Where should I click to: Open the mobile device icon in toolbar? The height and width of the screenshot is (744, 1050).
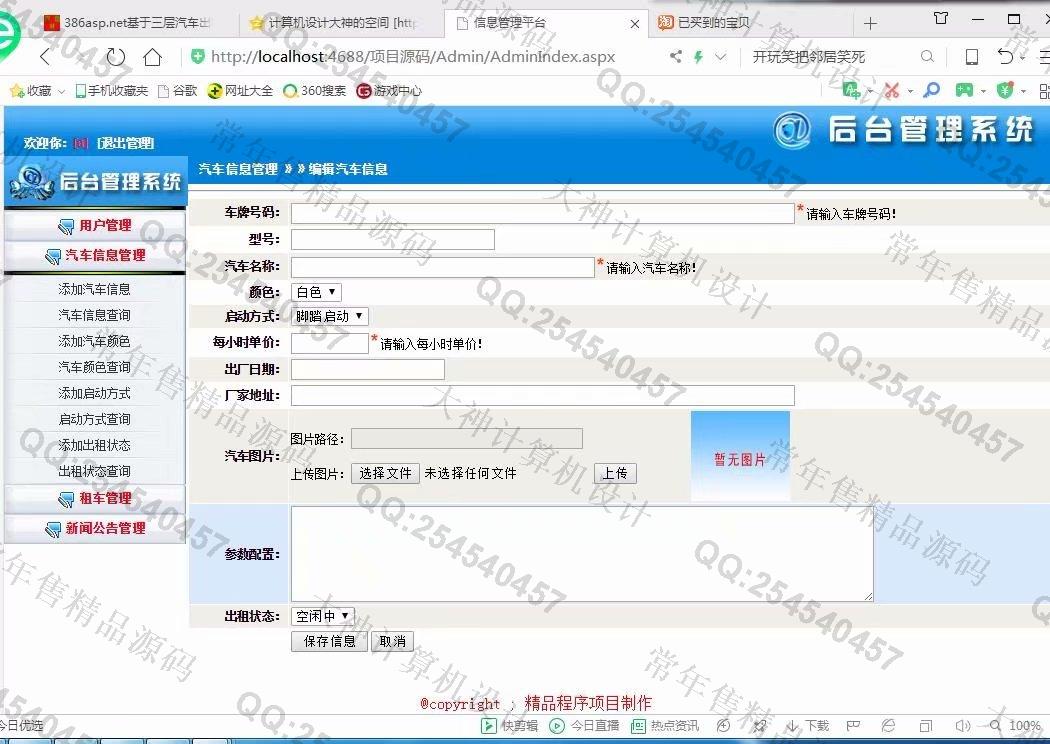coord(971,57)
